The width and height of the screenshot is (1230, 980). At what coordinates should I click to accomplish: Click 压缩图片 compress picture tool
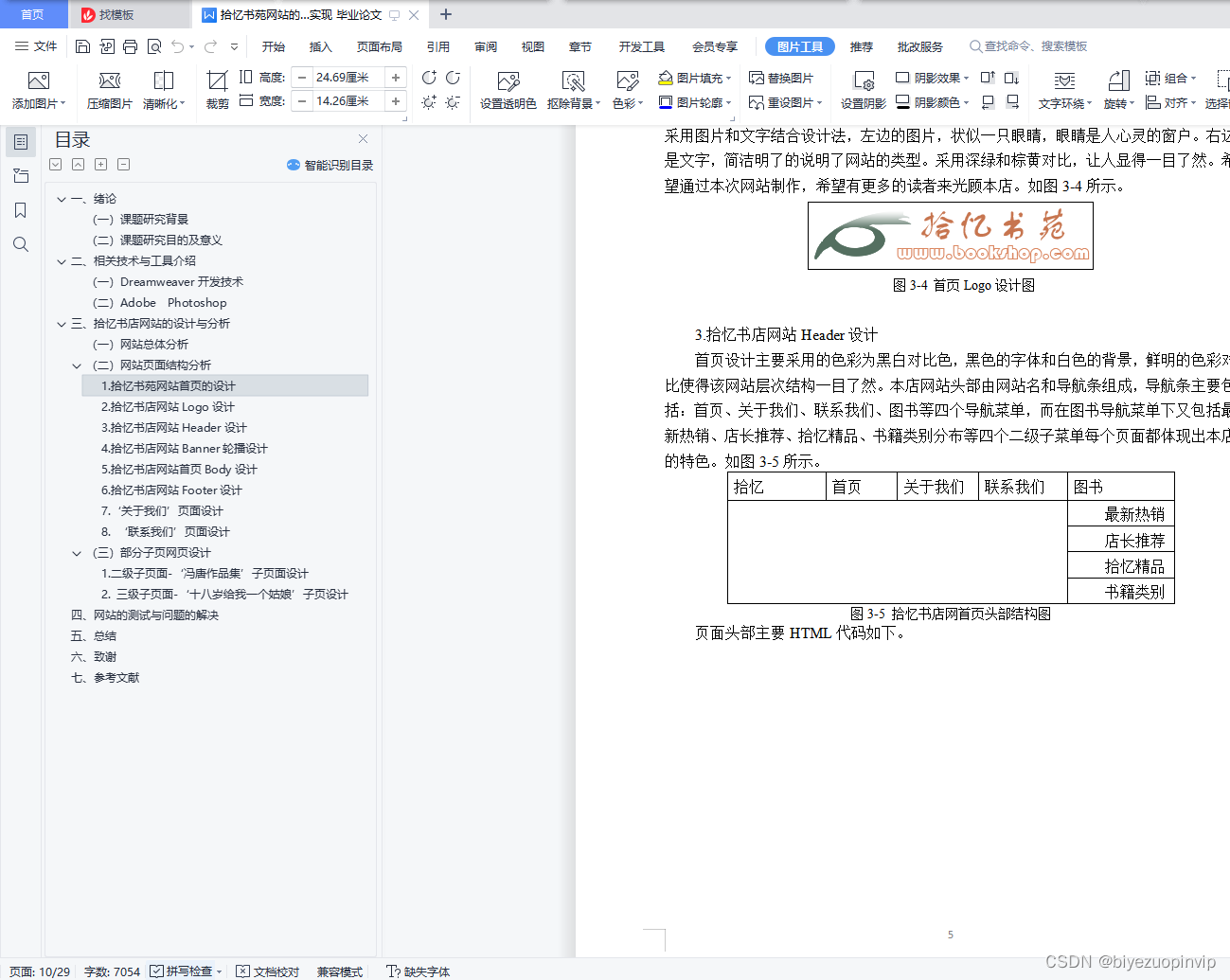tap(110, 91)
